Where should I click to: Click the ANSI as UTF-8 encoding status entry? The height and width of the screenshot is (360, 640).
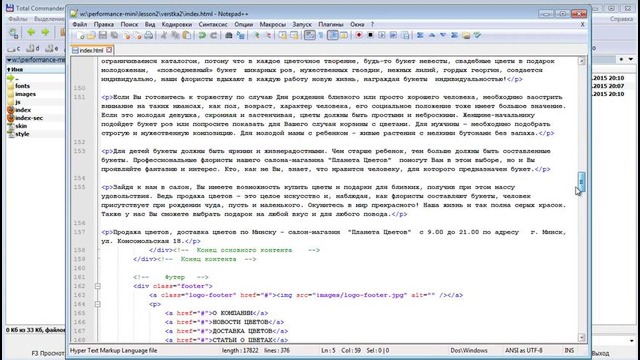tap(524, 350)
